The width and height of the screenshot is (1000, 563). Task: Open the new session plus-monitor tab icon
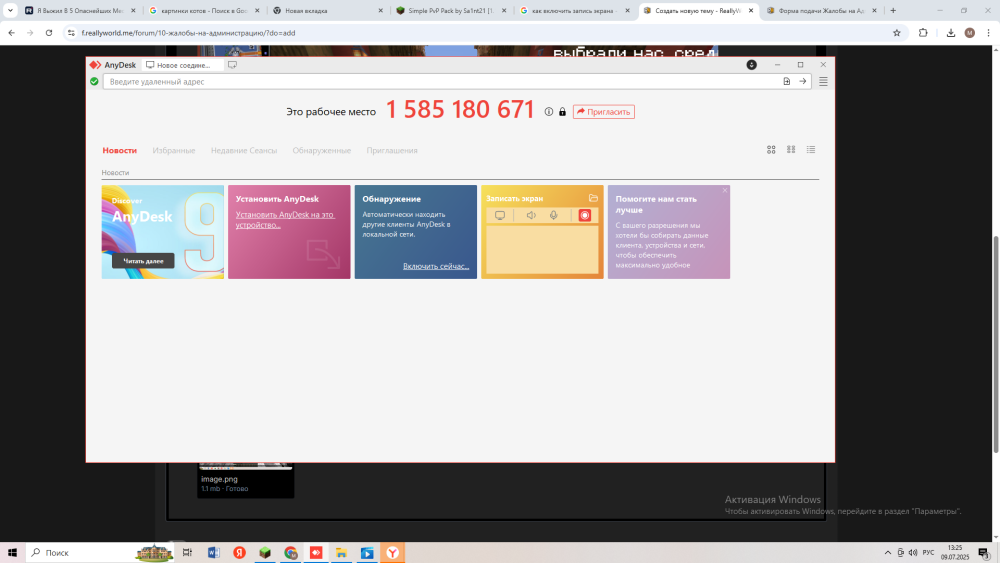pos(232,65)
